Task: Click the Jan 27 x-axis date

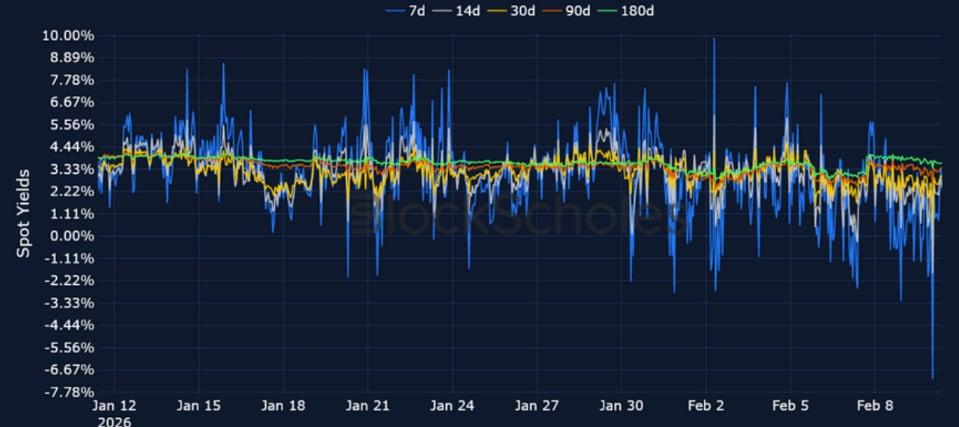Action: tap(536, 406)
